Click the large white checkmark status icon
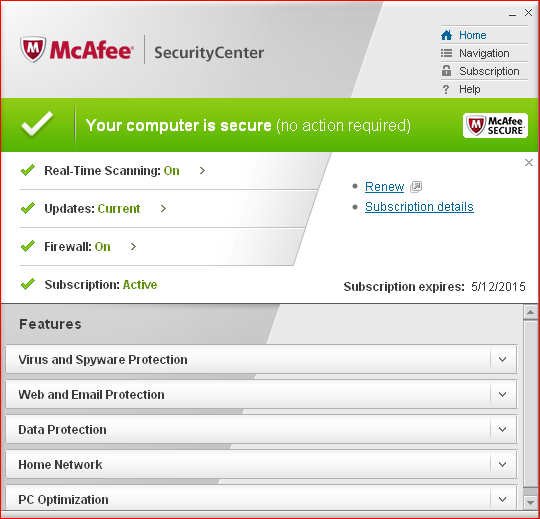Screen dimensions: 540x519 point(37,123)
